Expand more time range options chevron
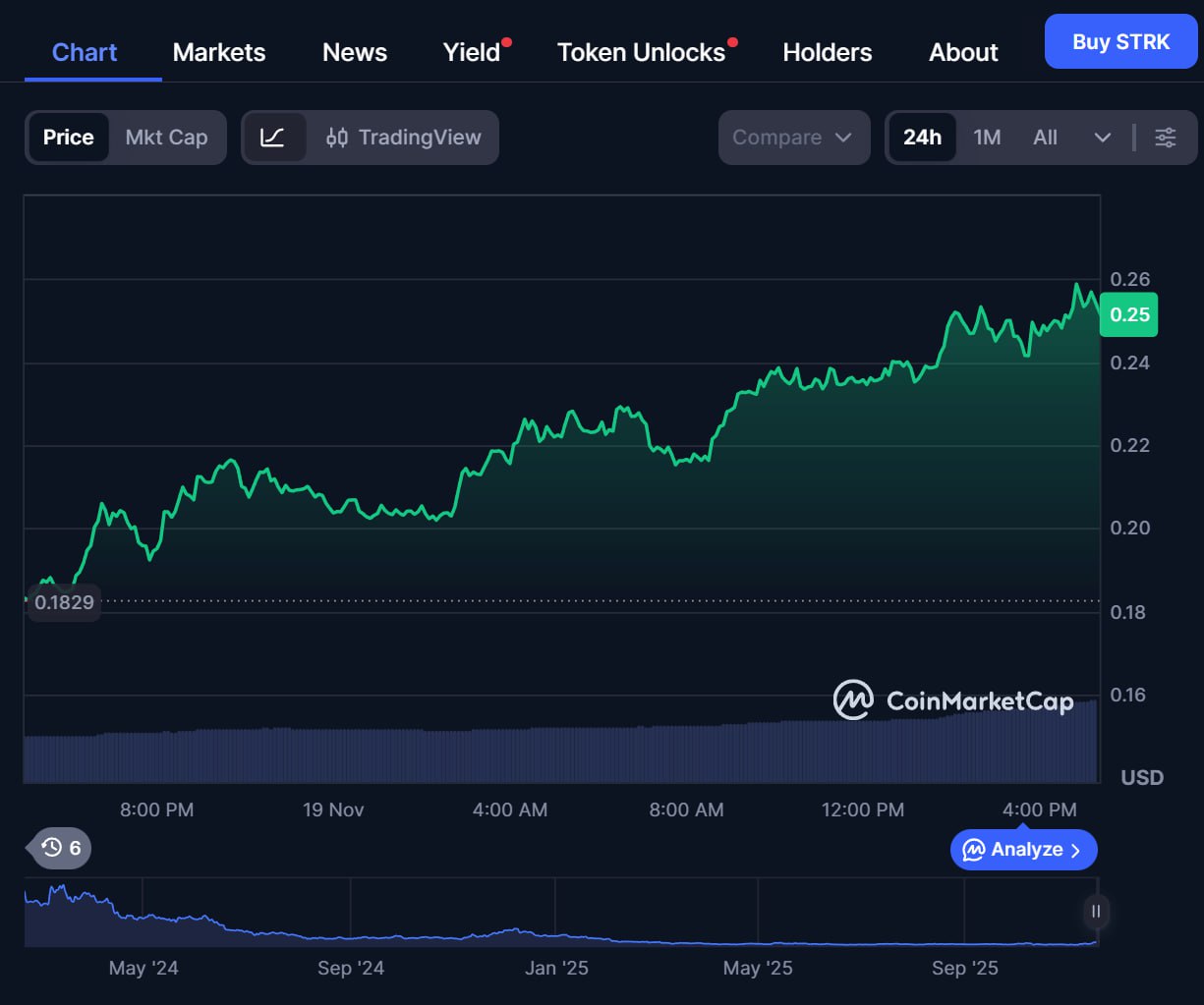The height and width of the screenshot is (1005, 1204). click(x=1102, y=138)
